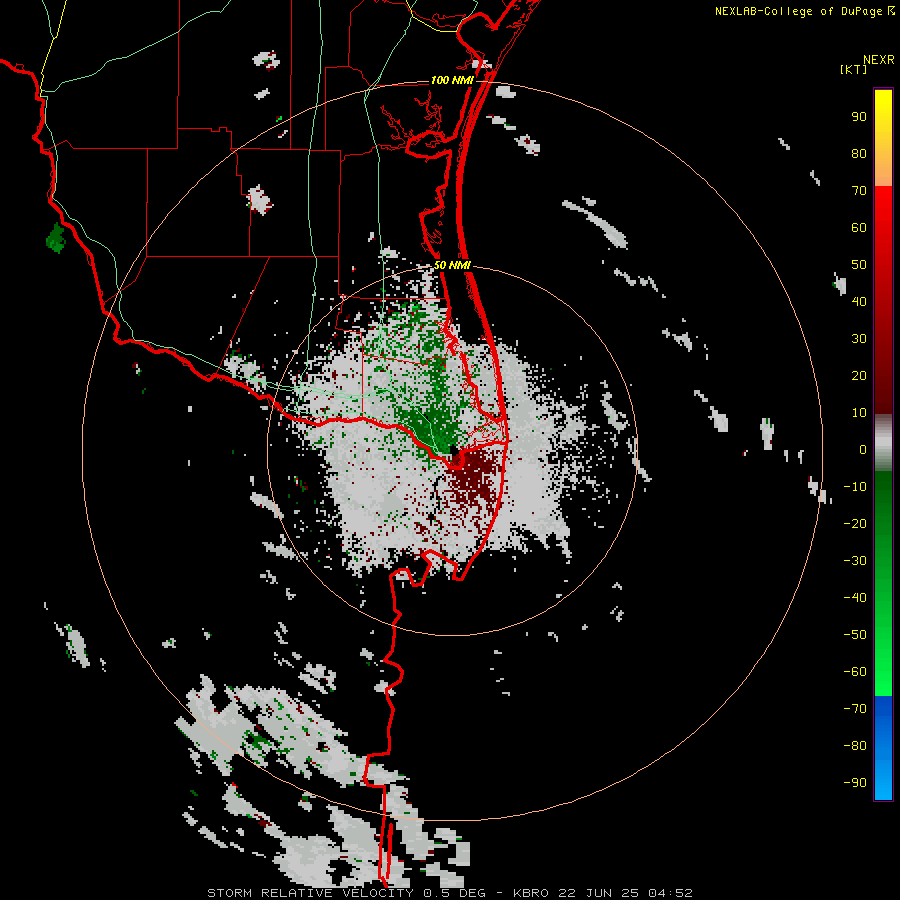Click the Storm Relative Velocity caption at bottom
The image size is (900, 900).
(x=449, y=893)
